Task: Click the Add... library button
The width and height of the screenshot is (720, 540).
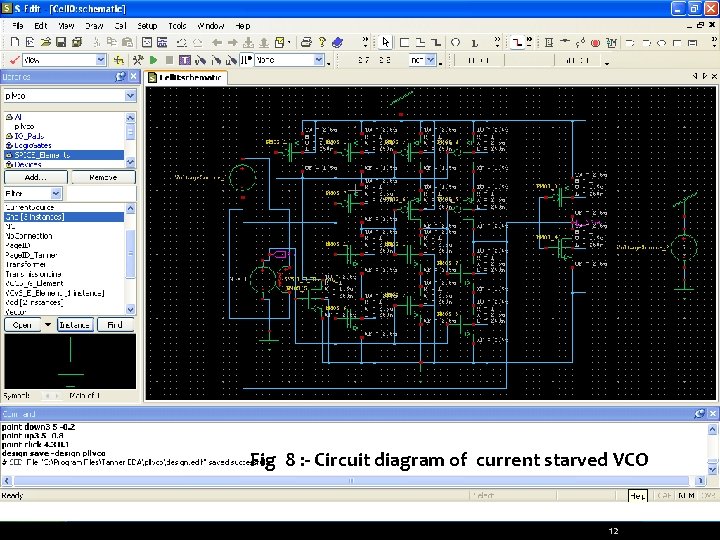Action: (x=36, y=177)
